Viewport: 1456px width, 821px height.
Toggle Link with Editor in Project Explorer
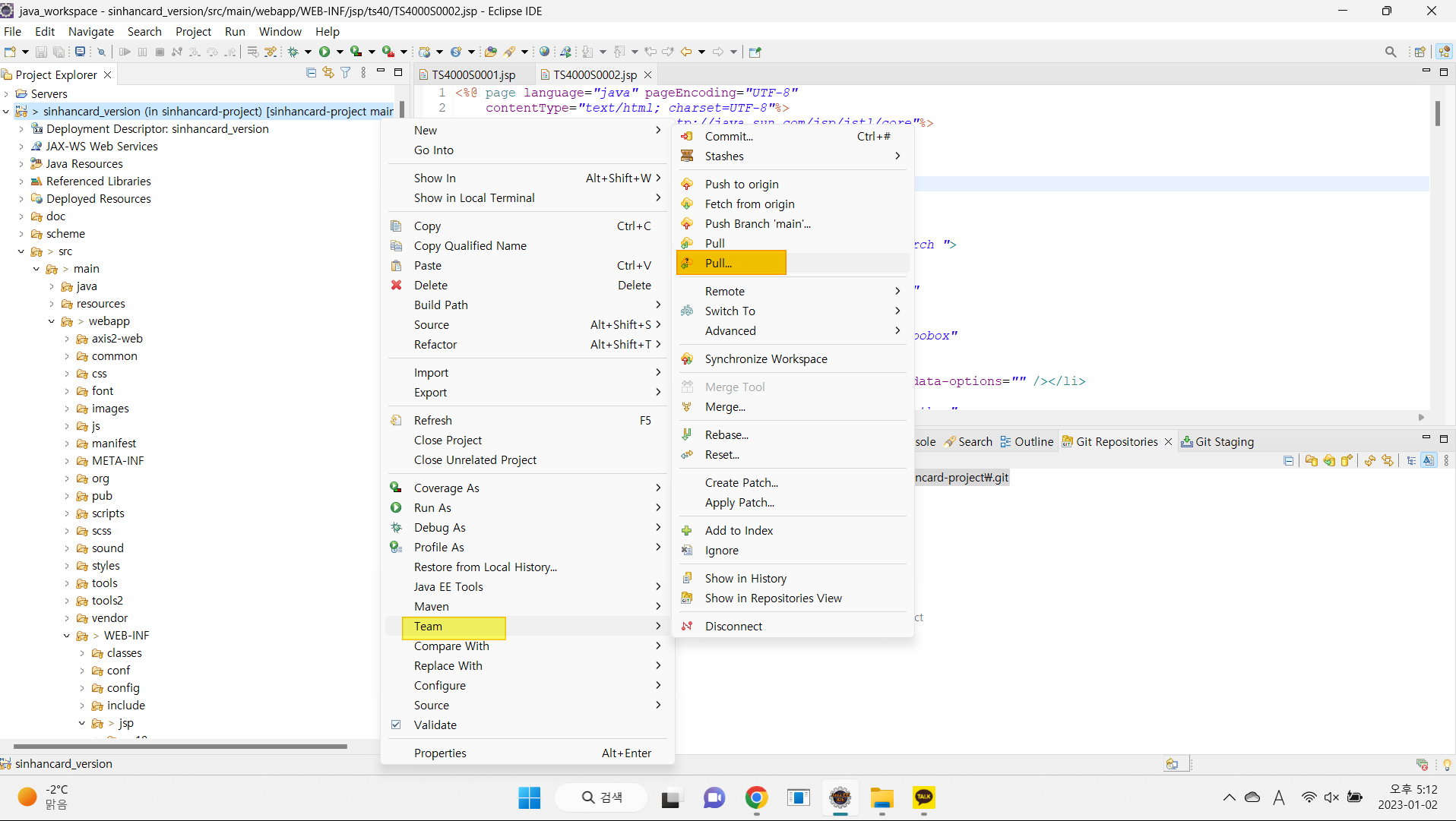click(328, 73)
